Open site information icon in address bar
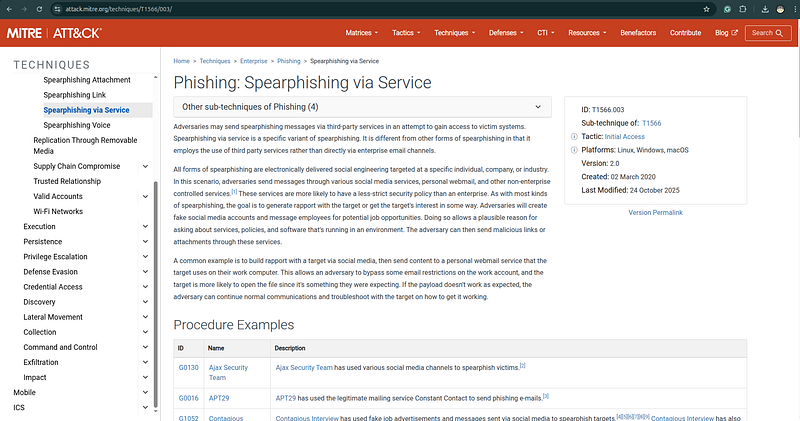 (x=57, y=9)
